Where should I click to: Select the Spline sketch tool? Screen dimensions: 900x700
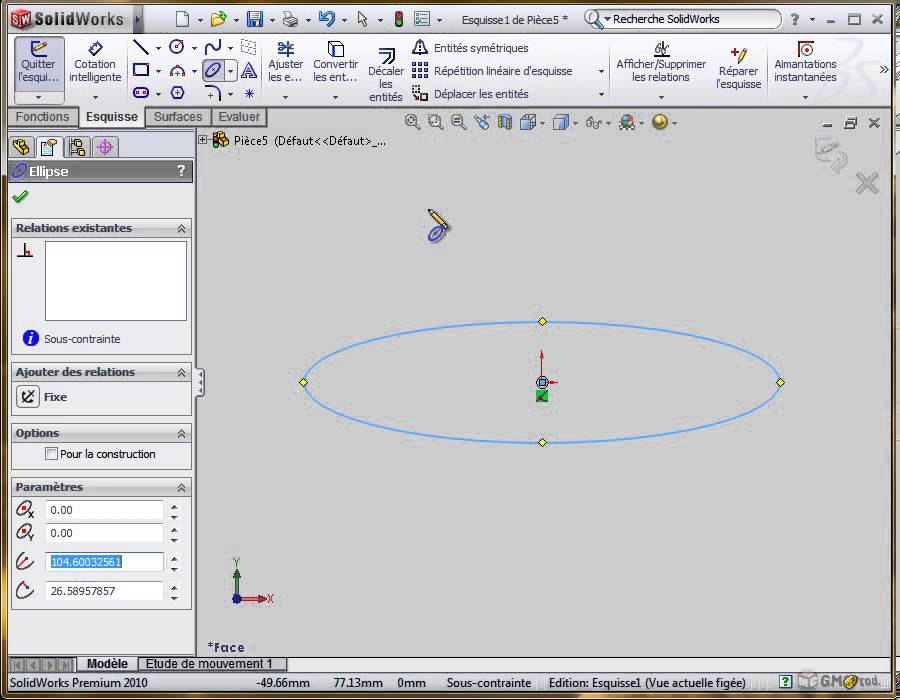click(213, 47)
